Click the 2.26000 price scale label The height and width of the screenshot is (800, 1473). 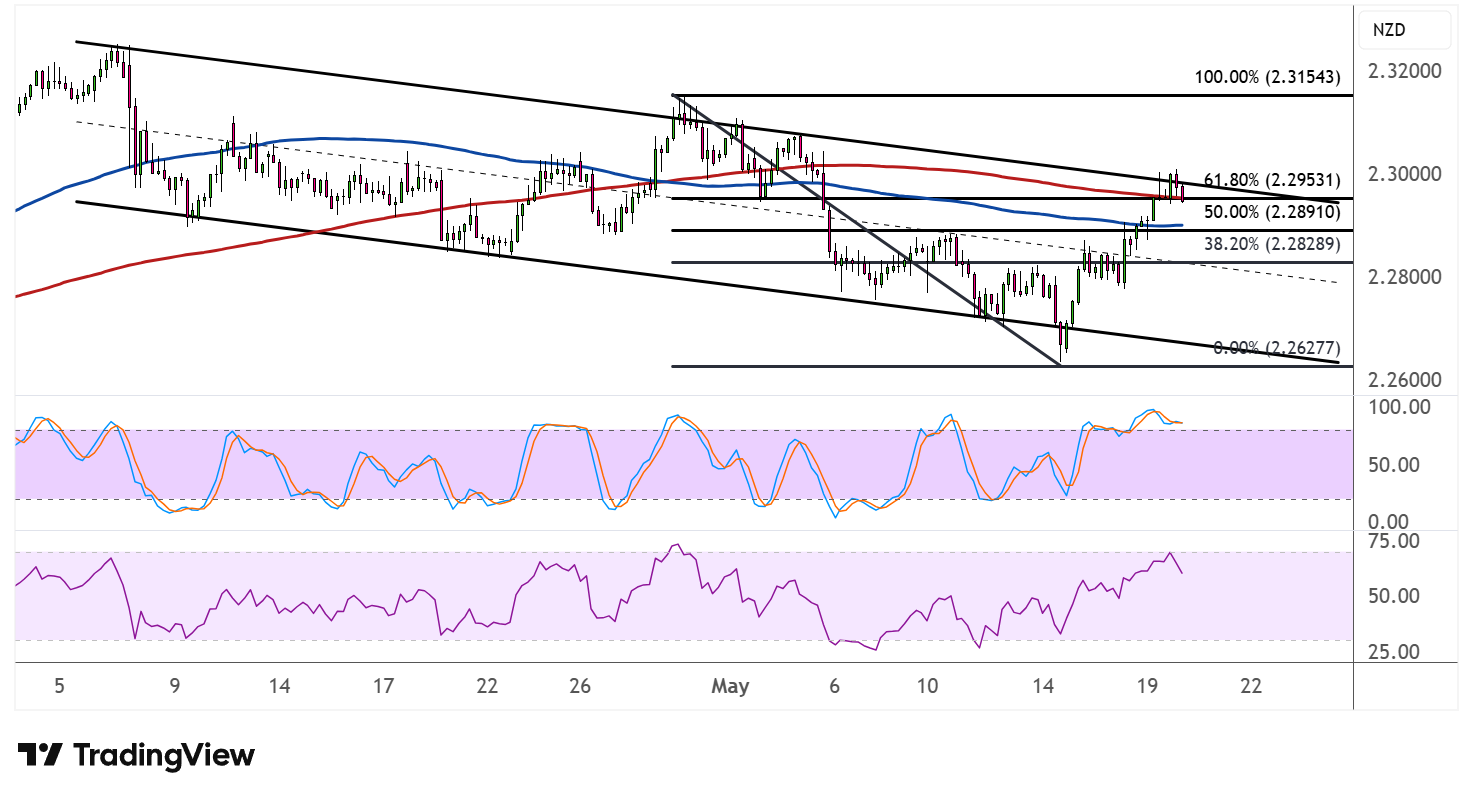tap(1404, 380)
